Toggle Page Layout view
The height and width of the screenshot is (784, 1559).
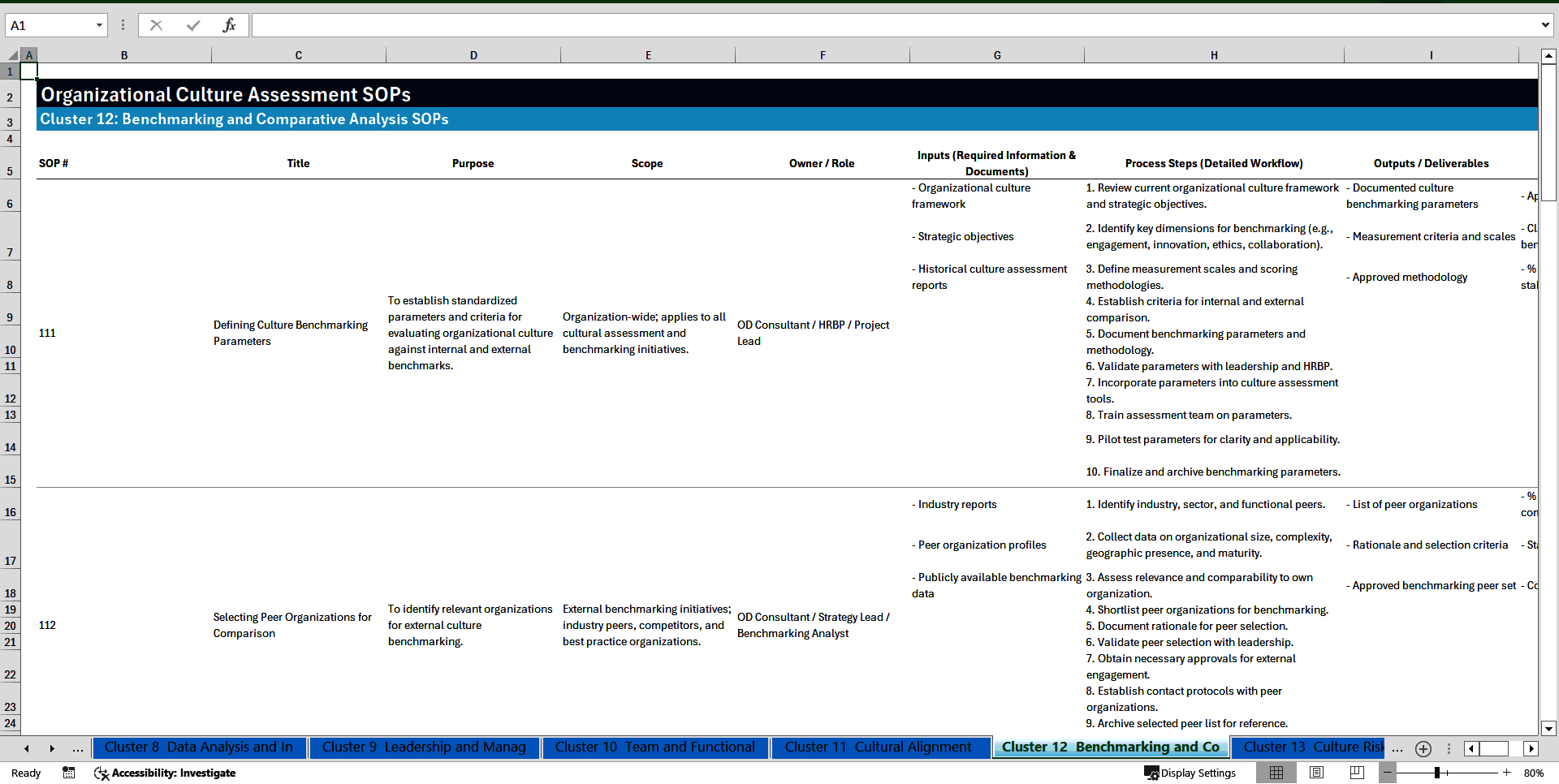[1315, 773]
